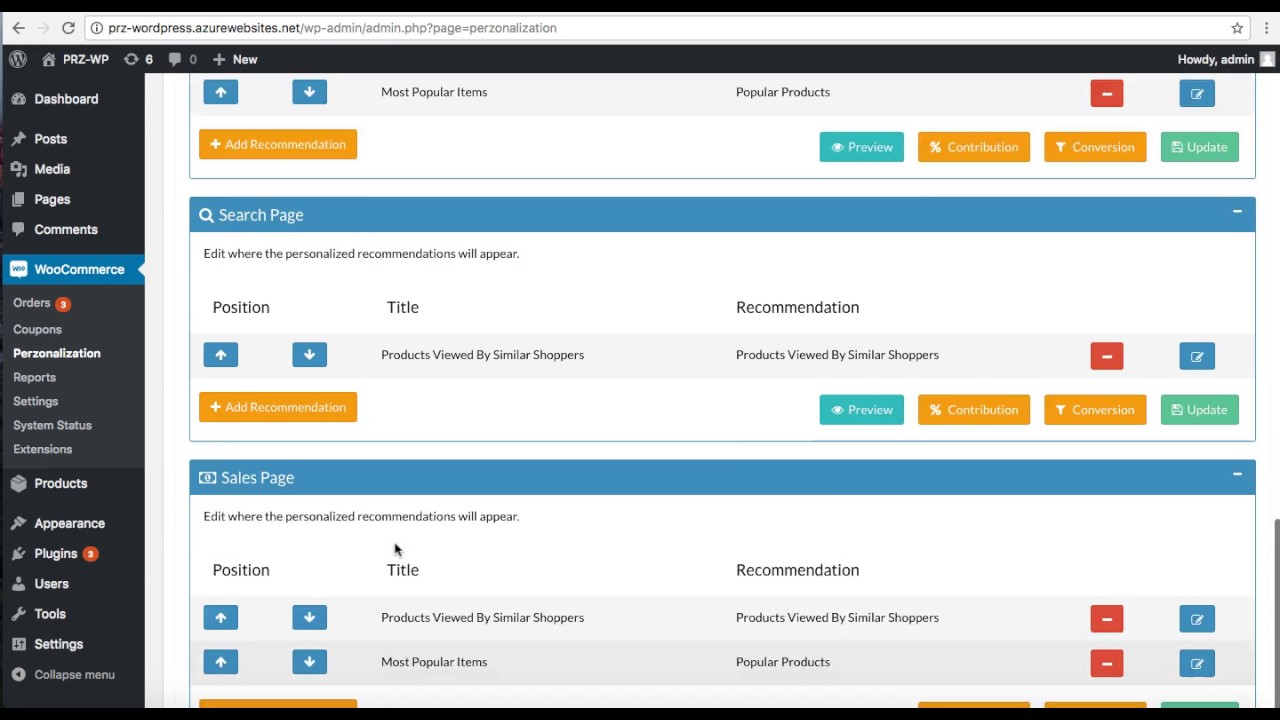
Task: Open the Media section
Action: pyautogui.click(x=52, y=169)
